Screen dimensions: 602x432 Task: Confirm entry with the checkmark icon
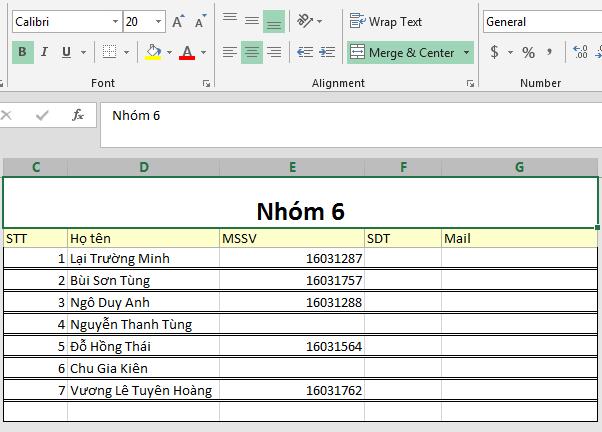coord(42,115)
